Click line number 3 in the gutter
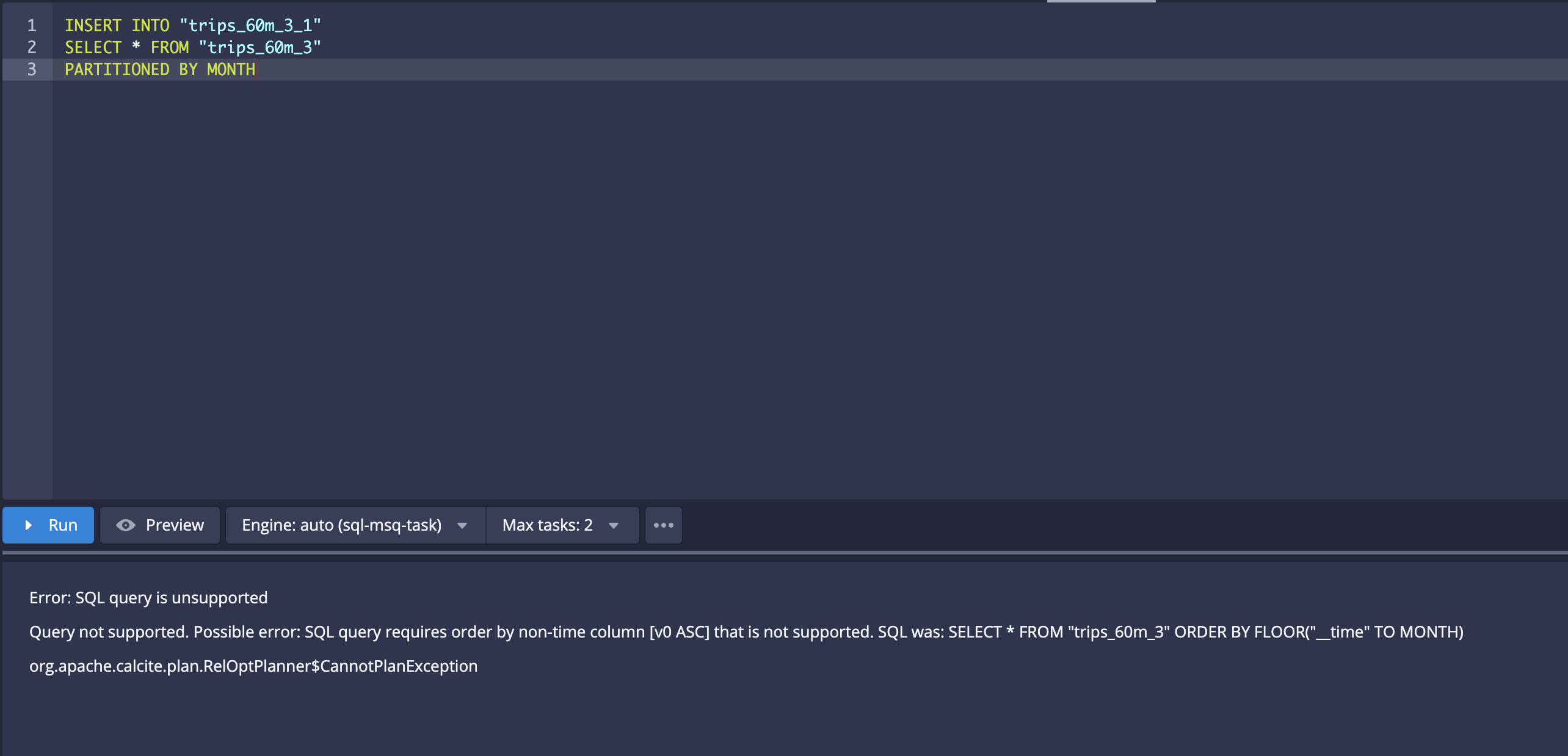Image resolution: width=1568 pixels, height=756 pixels. click(32, 70)
